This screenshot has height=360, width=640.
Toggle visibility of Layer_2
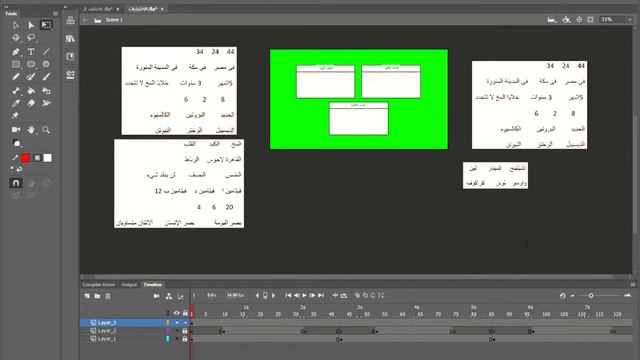click(177, 331)
